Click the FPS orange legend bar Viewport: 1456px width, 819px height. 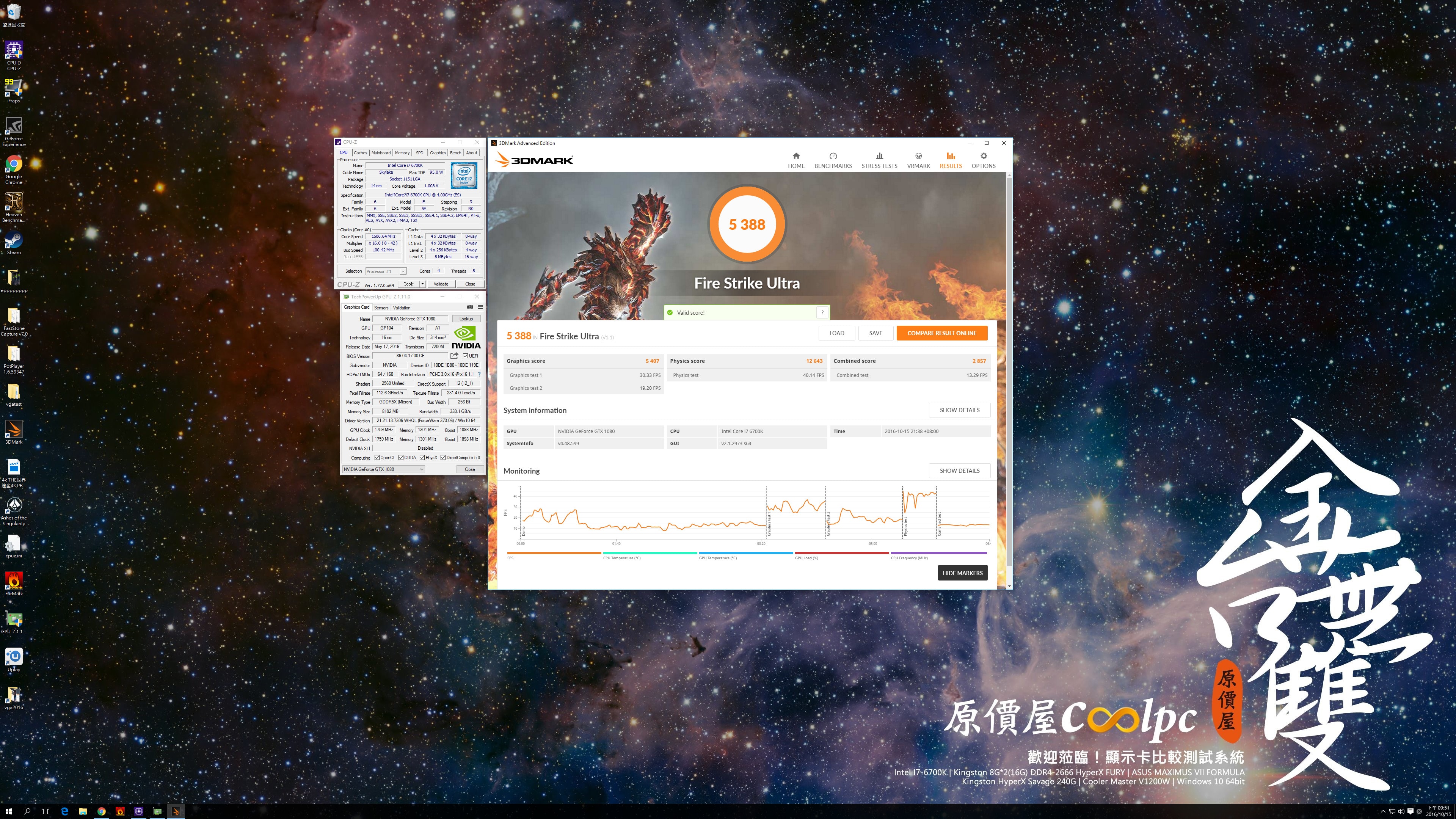(554, 553)
